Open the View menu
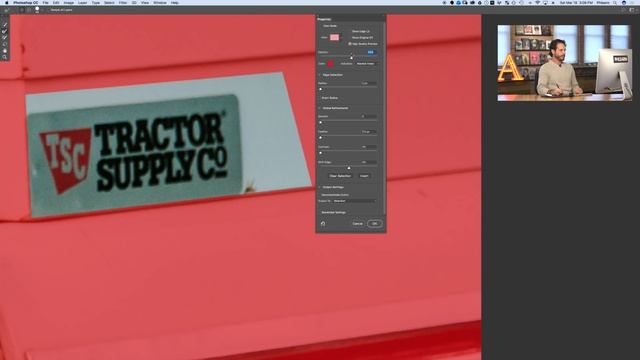This screenshot has width=640, height=360. [145, 2]
